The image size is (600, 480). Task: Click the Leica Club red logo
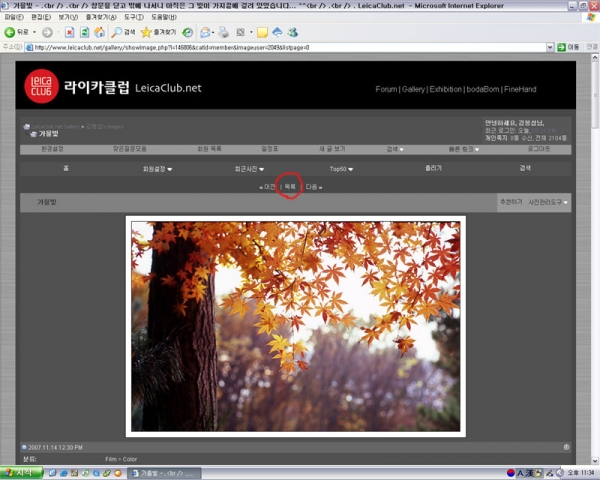click(x=41, y=89)
